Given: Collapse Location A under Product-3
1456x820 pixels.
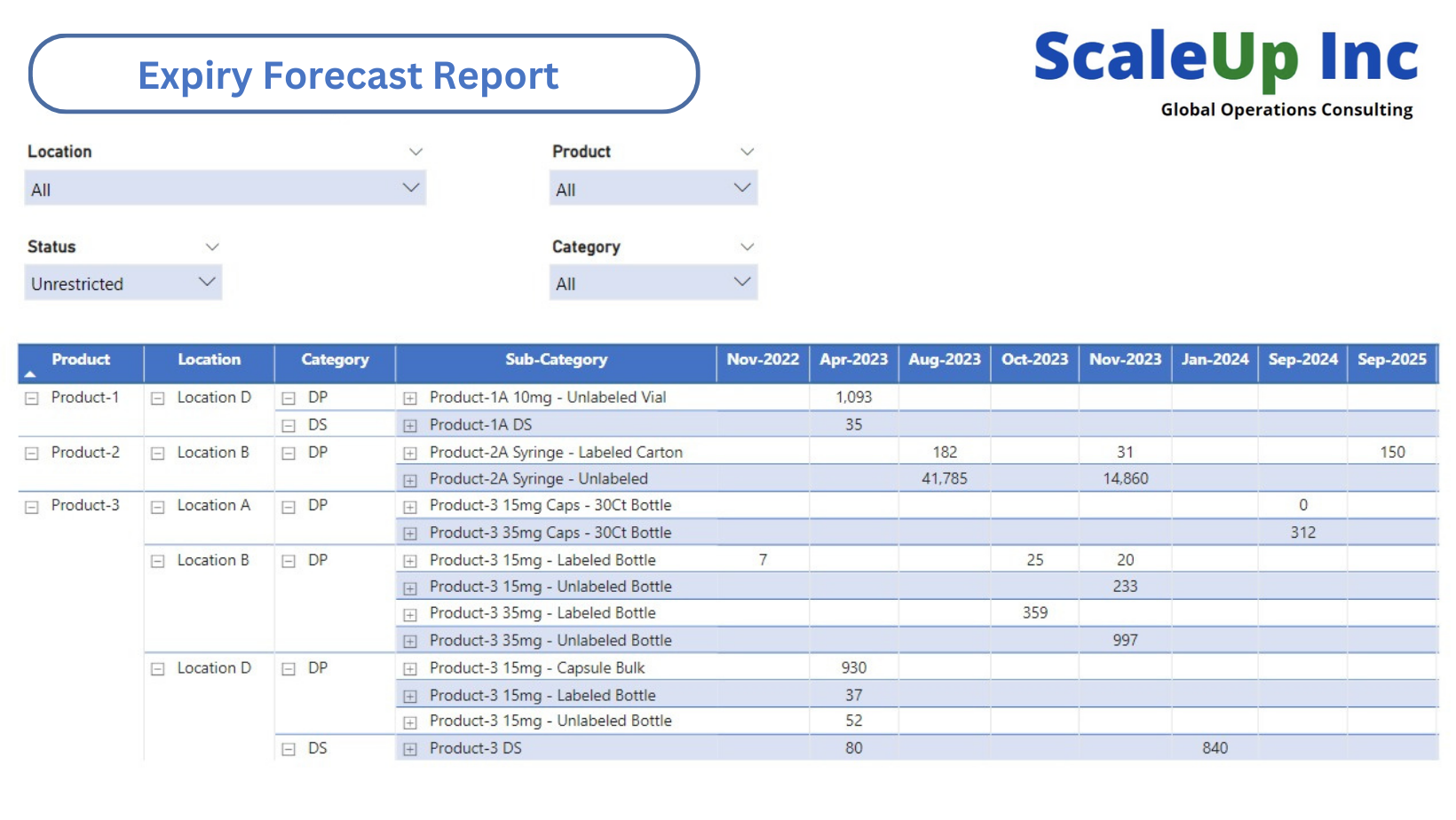Looking at the screenshot, I should click(x=157, y=506).
